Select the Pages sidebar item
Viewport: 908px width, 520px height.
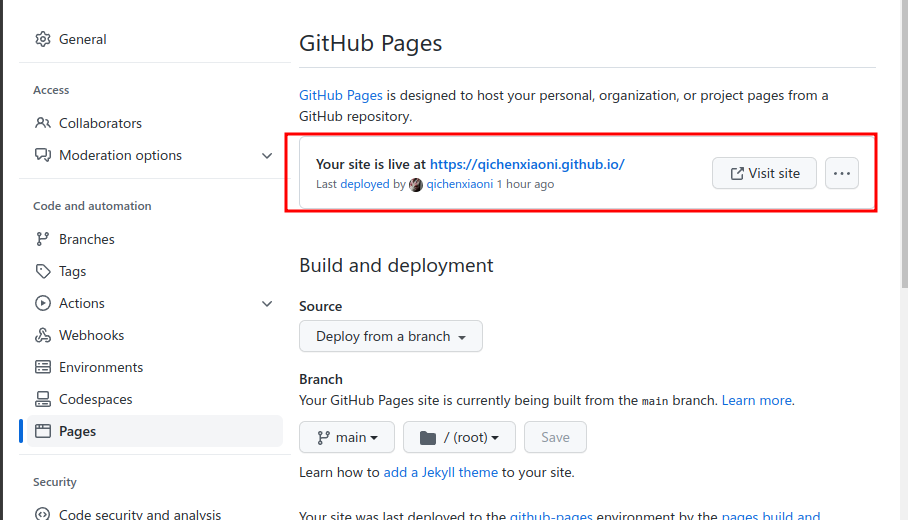tap(155, 431)
